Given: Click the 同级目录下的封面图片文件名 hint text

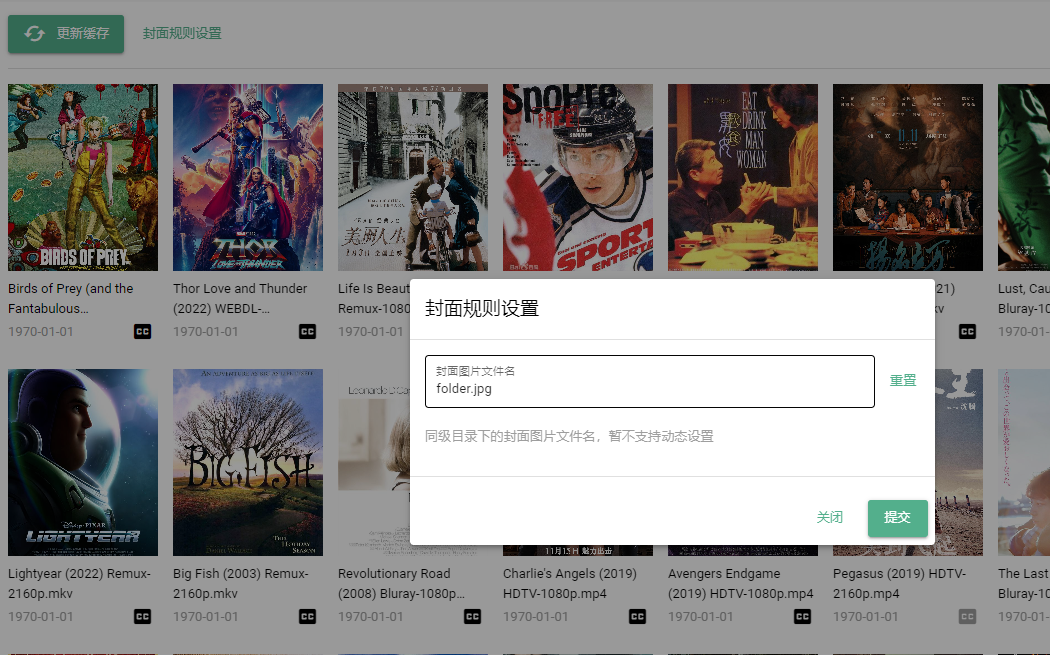Looking at the screenshot, I should pos(569,437).
